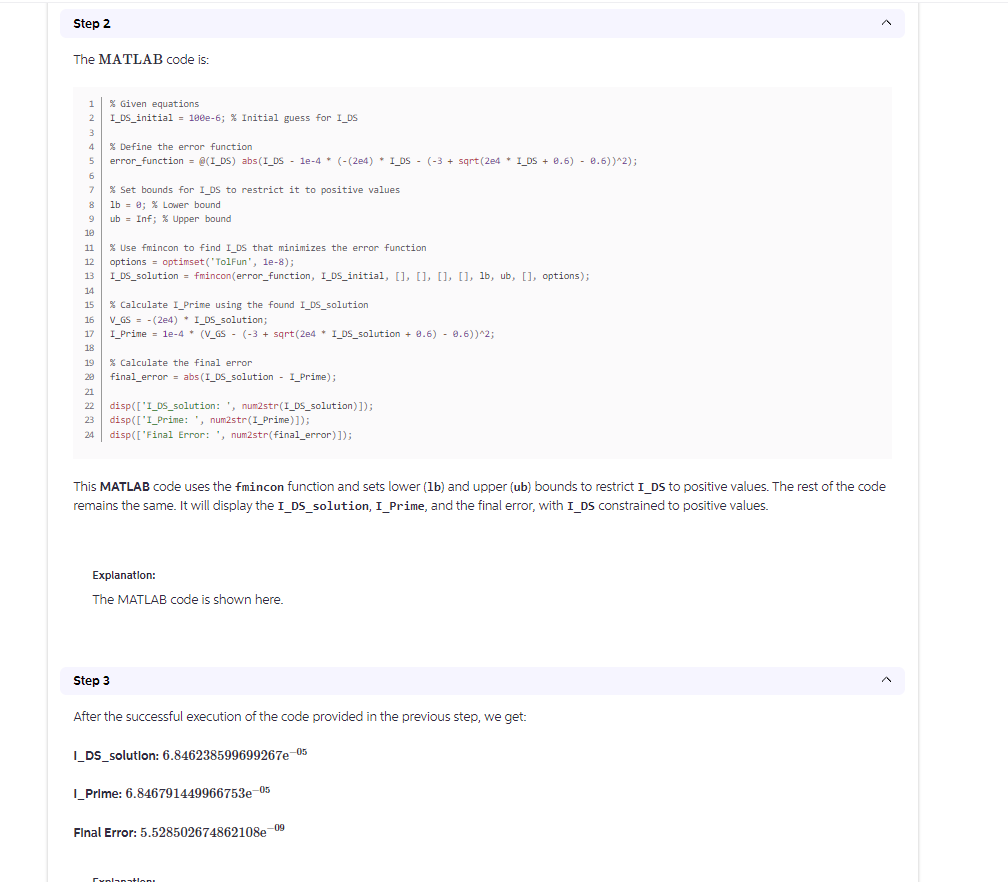1008x882 pixels.
Task: Click the Explanation label under Step 2
Action: pyautogui.click(x=123, y=575)
